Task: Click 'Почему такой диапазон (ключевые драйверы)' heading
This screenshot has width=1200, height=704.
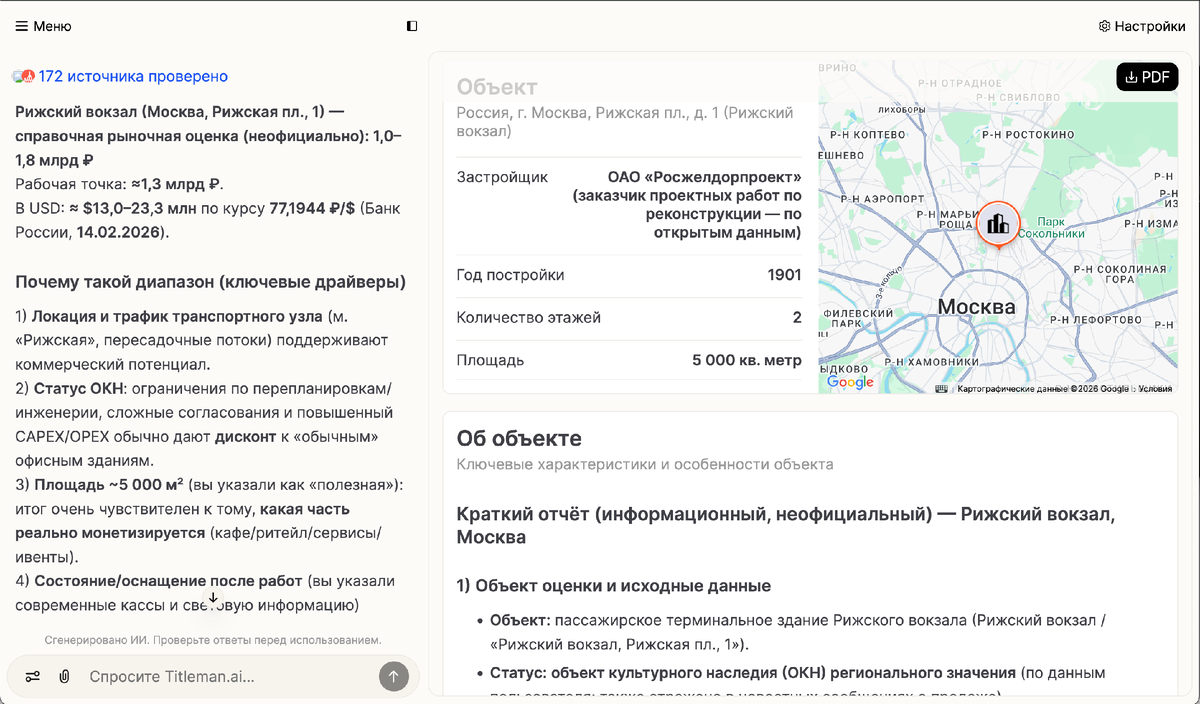Action: click(x=211, y=282)
